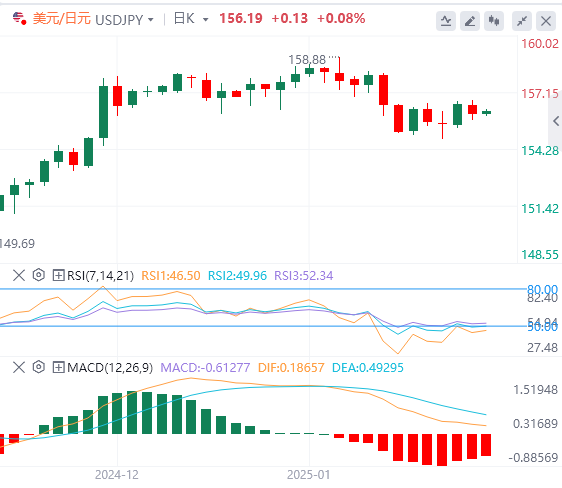Toggle the MACD plus box expand

coord(58,368)
